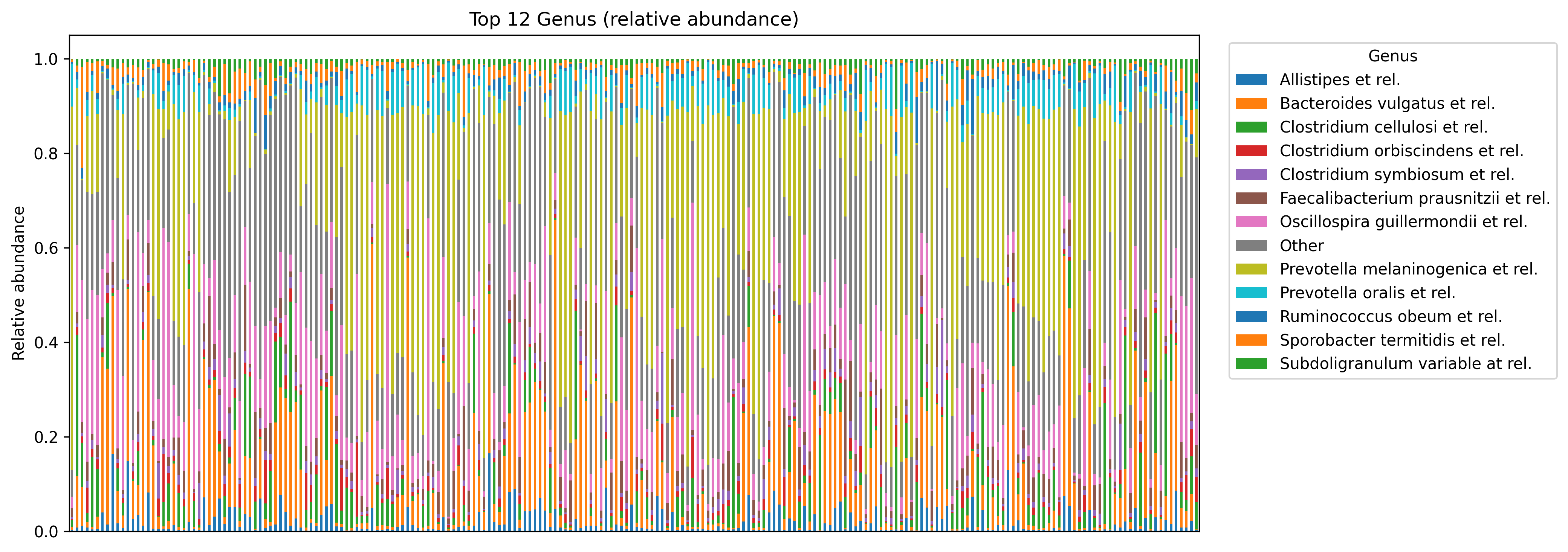
Task: Click the cyan Prevotella oralis swatch
Action: pos(1251,293)
